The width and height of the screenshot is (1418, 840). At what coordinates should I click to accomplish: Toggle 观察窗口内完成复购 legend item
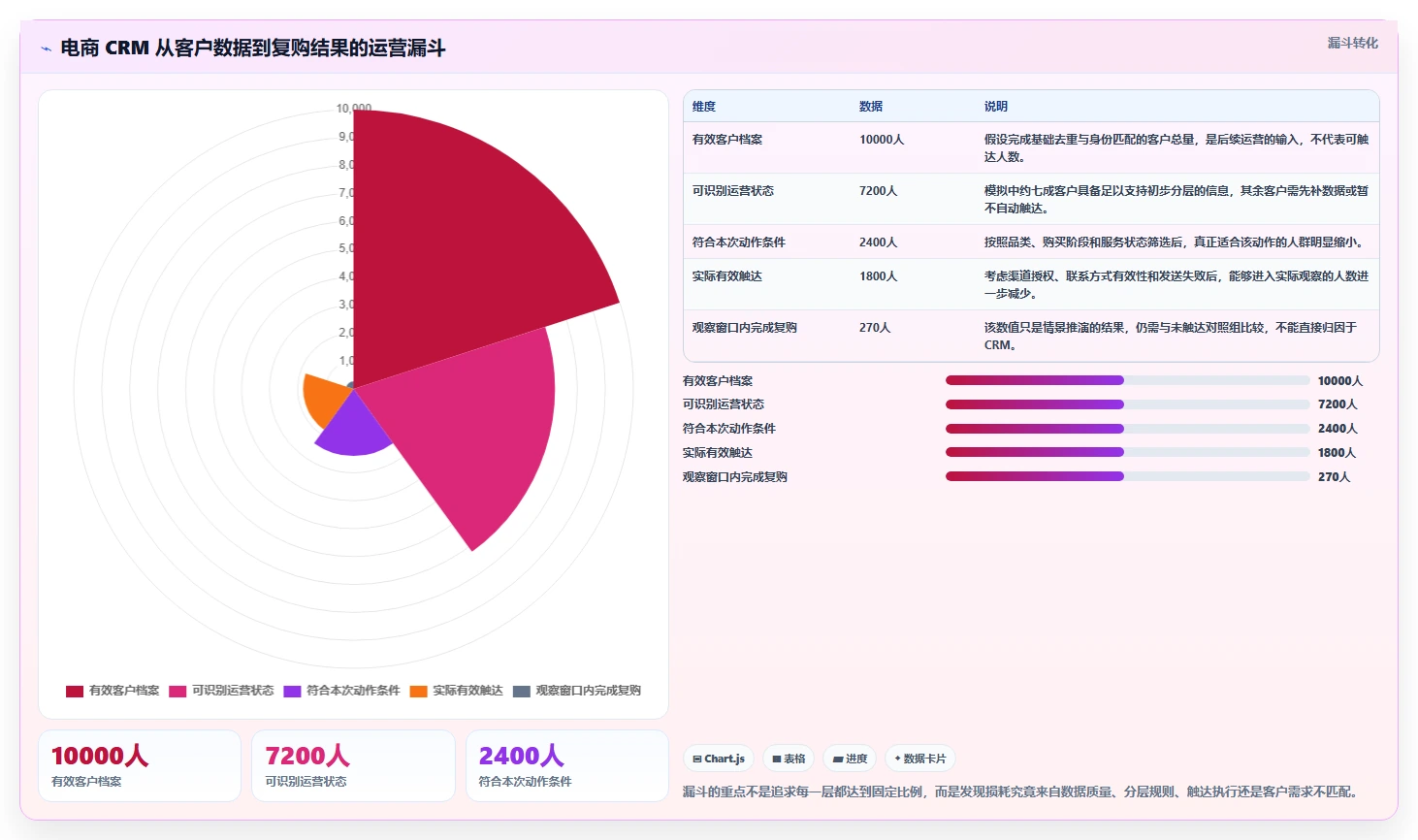pyautogui.click(x=577, y=691)
